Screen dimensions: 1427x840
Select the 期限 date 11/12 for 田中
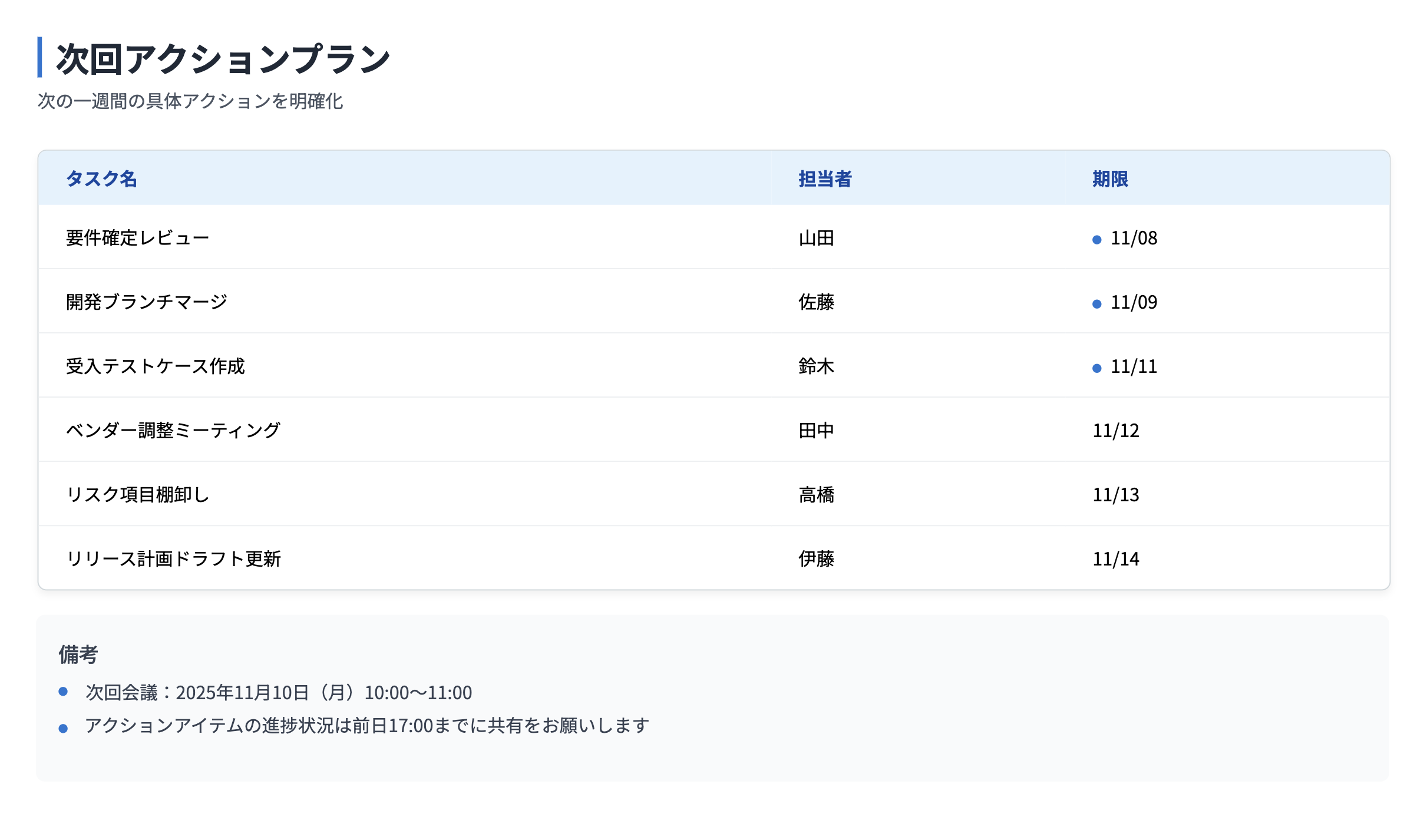(x=1115, y=432)
